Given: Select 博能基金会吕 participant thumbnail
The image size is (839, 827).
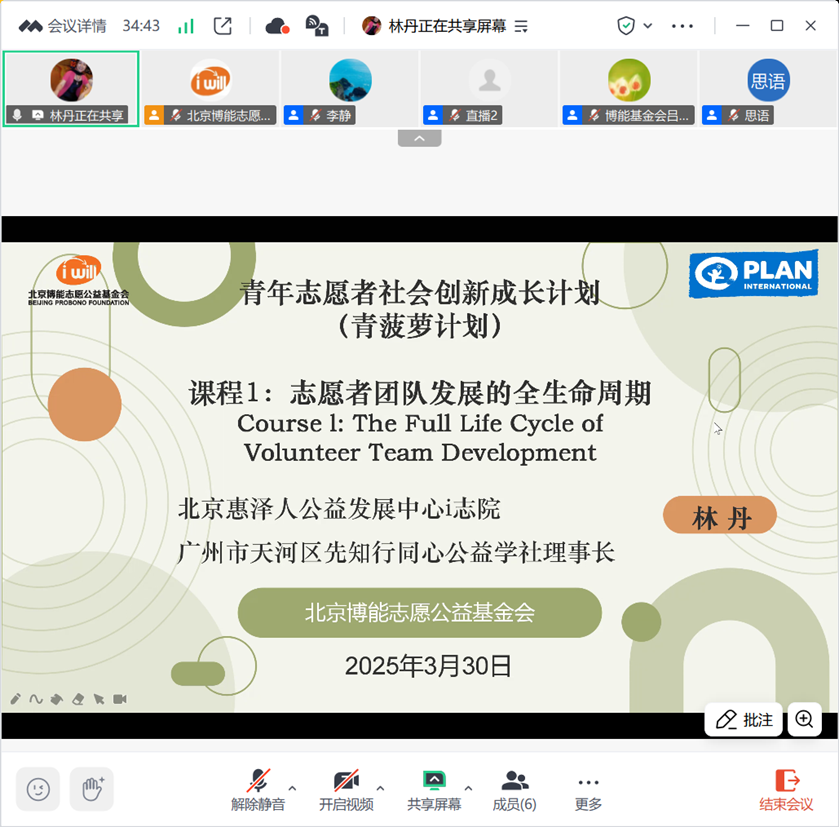Looking at the screenshot, I should (629, 89).
